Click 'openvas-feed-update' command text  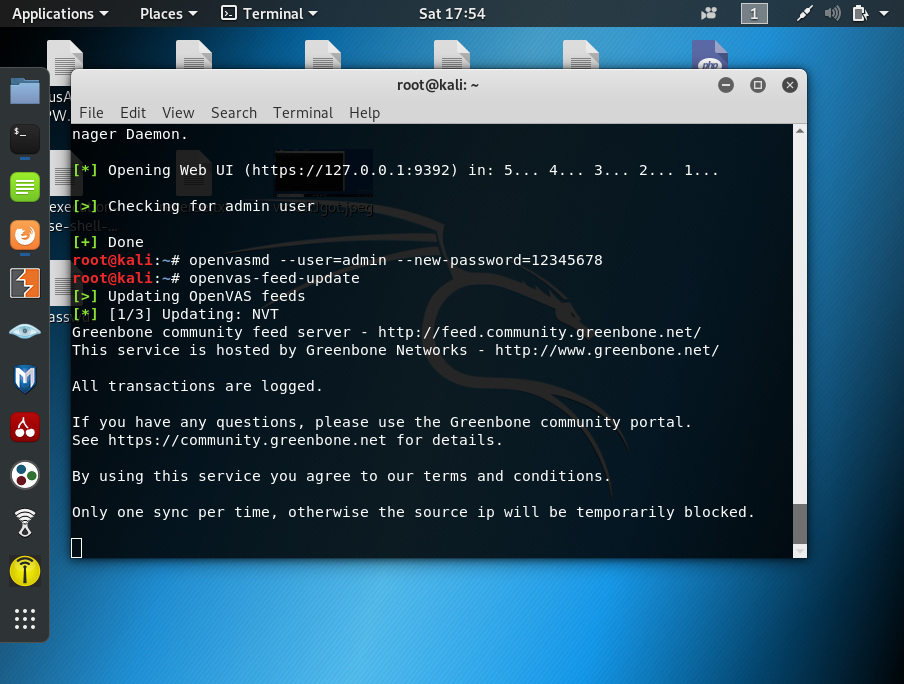coord(274,278)
